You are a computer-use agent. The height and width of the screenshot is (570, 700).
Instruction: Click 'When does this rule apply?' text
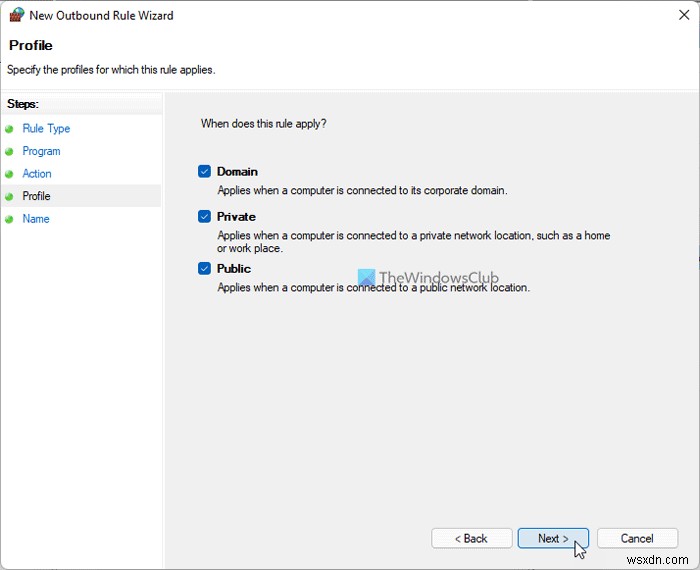click(x=263, y=124)
